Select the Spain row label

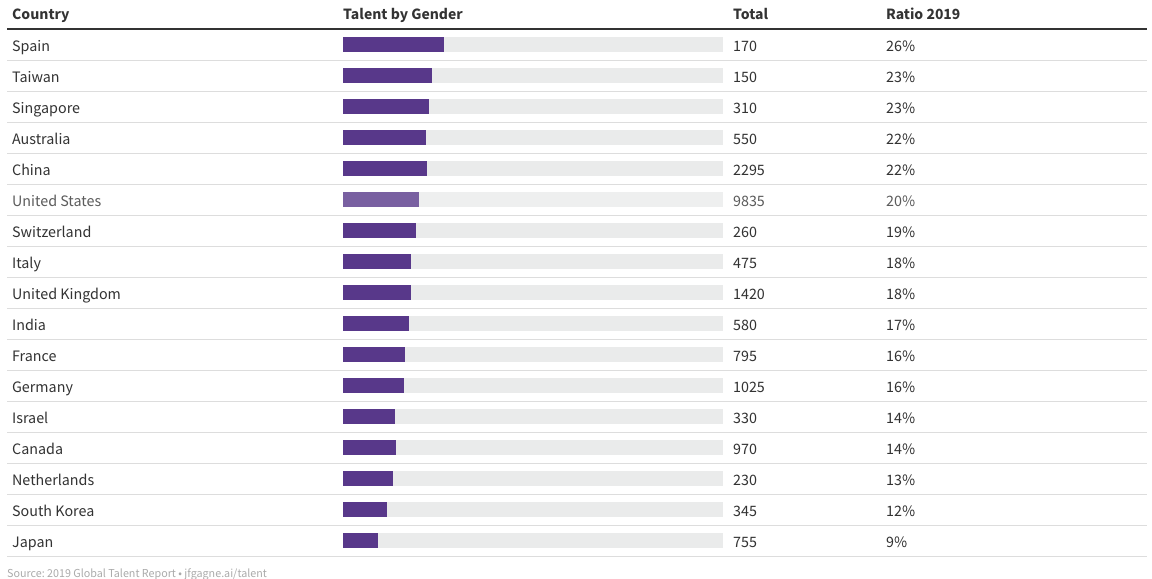tap(31, 46)
